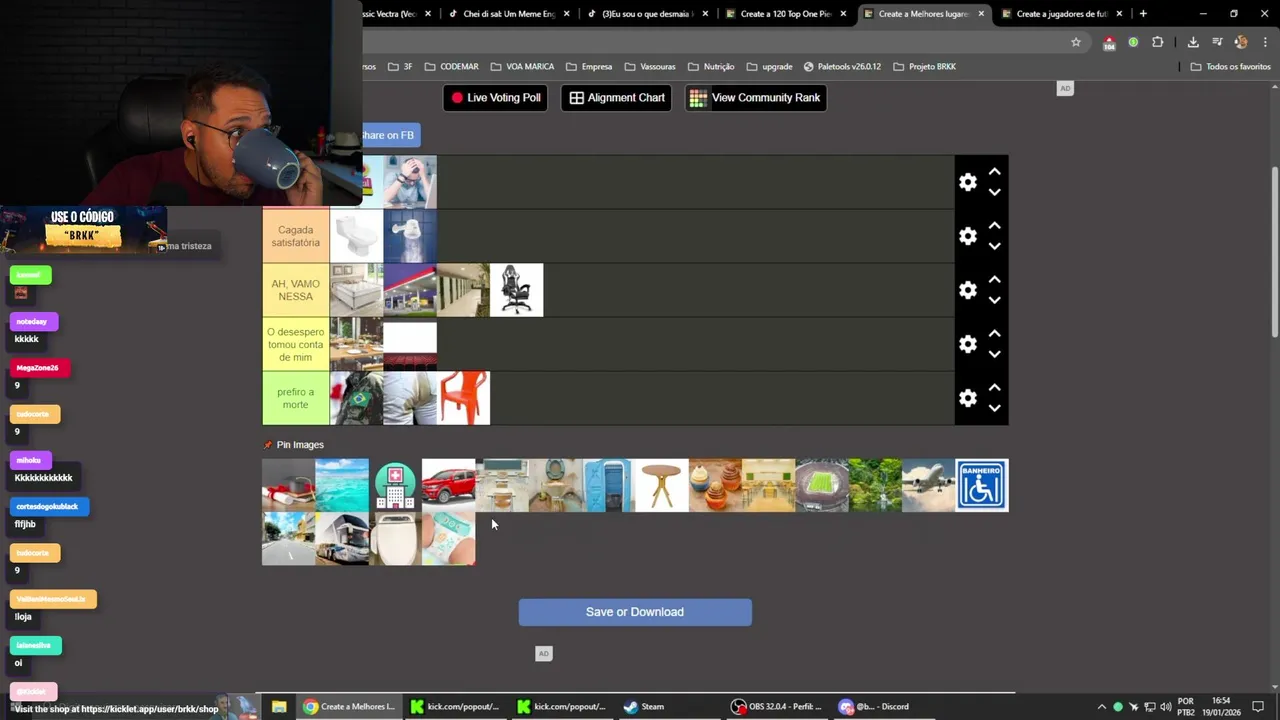1280x720 pixels.
Task: Open a new browser tab
Action: coord(1143,14)
